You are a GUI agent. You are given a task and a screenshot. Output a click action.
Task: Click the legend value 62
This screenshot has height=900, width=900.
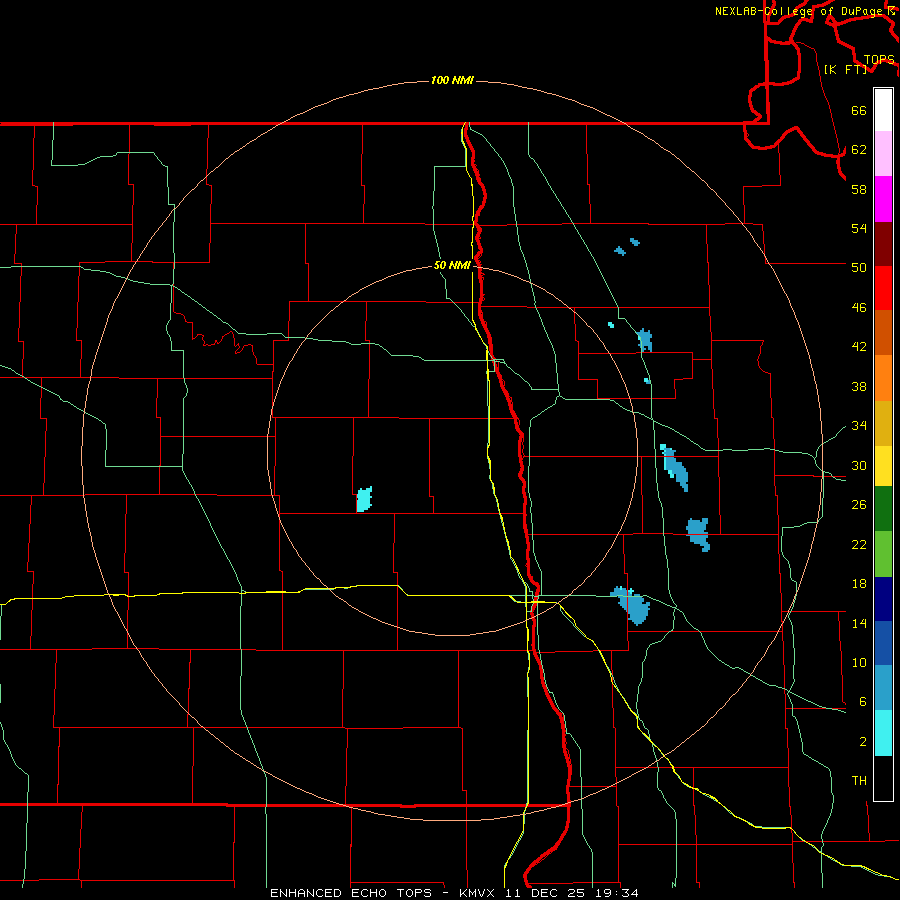click(859, 150)
